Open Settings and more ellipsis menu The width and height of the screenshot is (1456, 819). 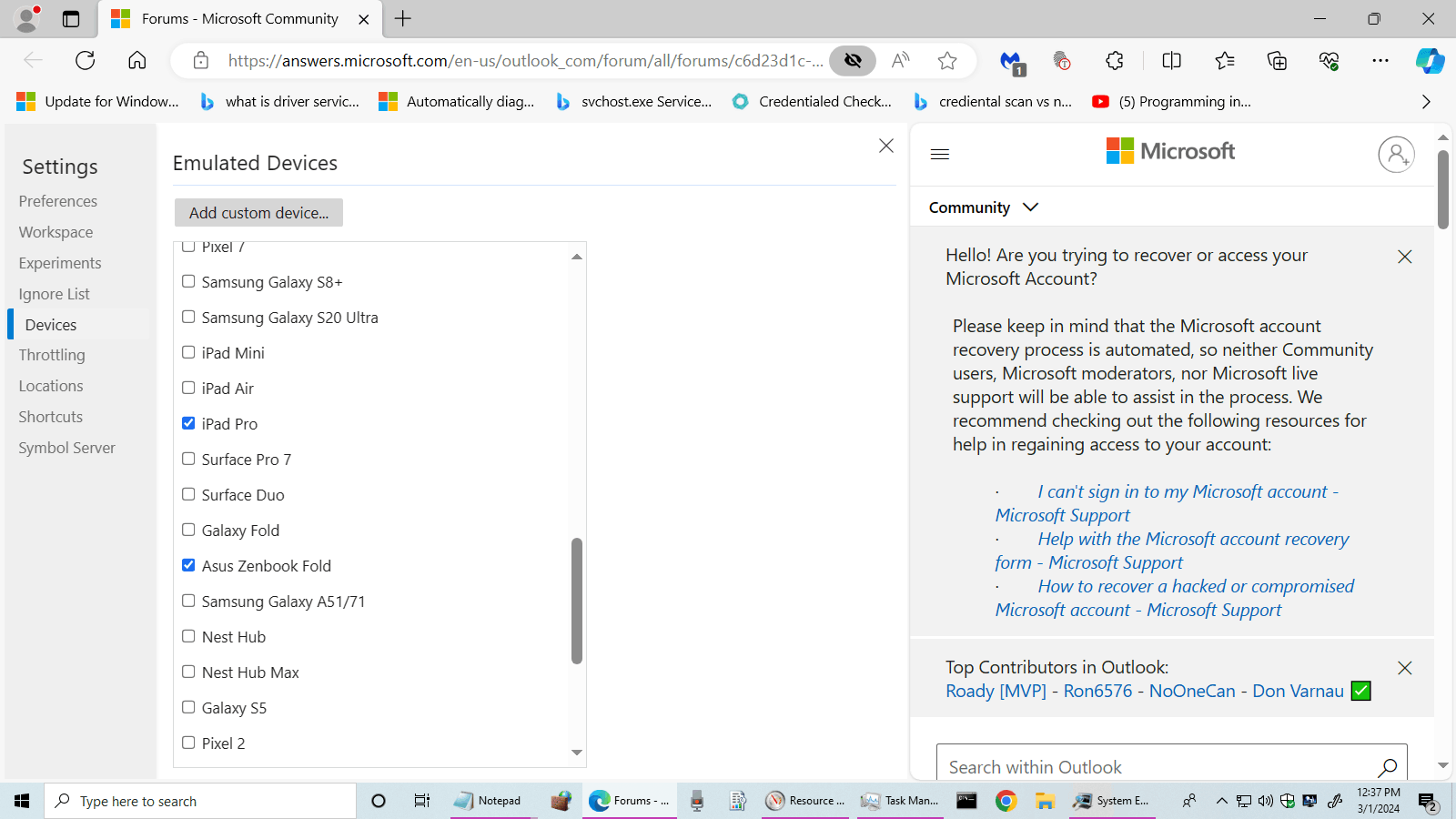[1380, 60]
